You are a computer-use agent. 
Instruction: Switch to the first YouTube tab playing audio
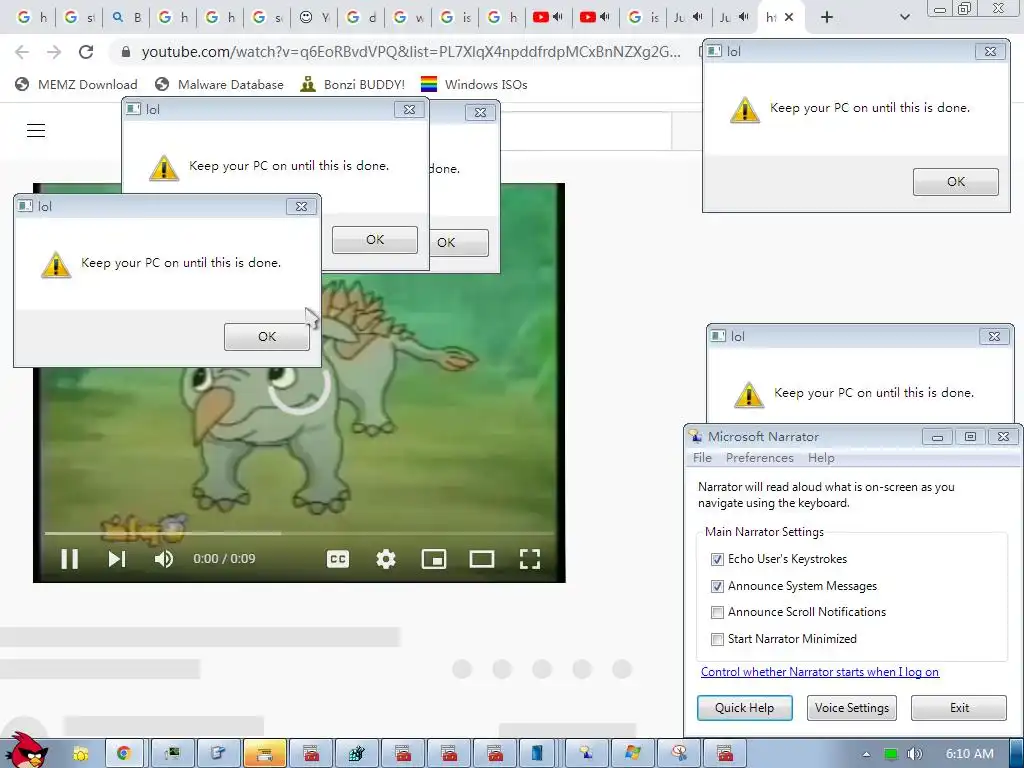click(x=548, y=18)
